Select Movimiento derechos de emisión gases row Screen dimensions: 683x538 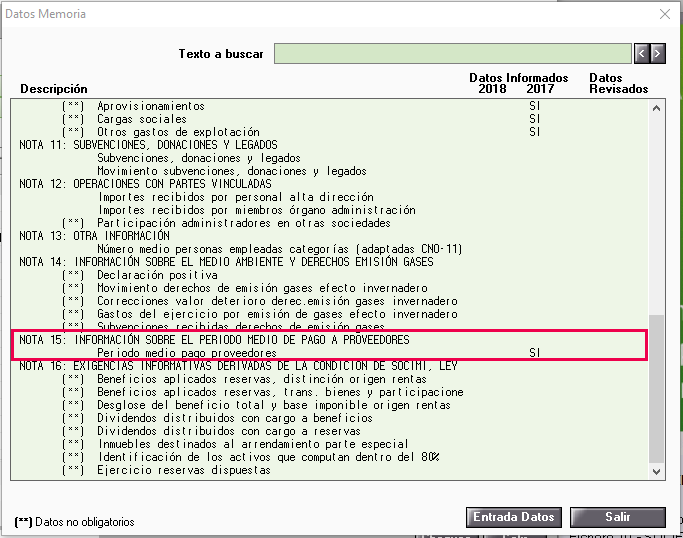pyautogui.click(x=330, y=288)
